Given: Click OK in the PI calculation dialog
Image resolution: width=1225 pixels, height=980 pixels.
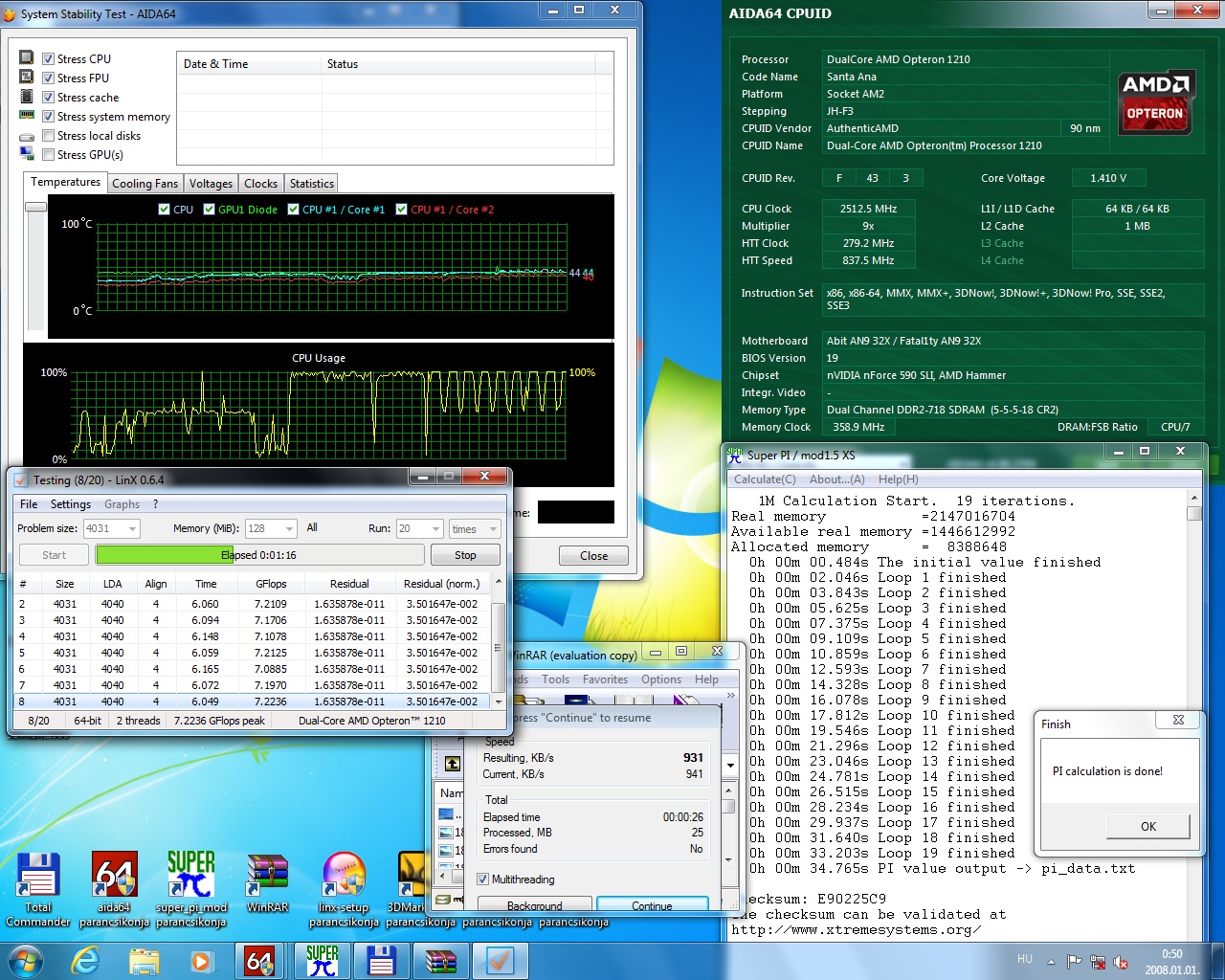Looking at the screenshot, I should pos(1147,826).
